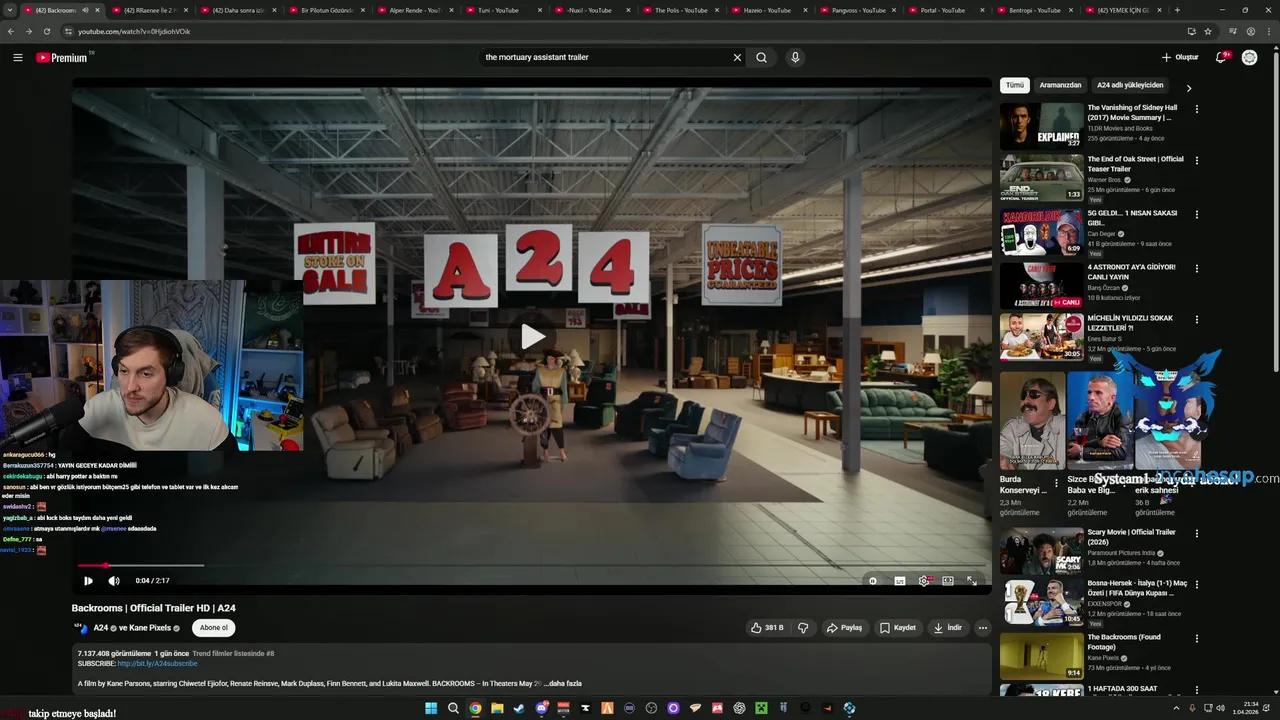Select the Aramanızdan filter chip
This screenshot has height=720, width=1280.
point(1060,85)
